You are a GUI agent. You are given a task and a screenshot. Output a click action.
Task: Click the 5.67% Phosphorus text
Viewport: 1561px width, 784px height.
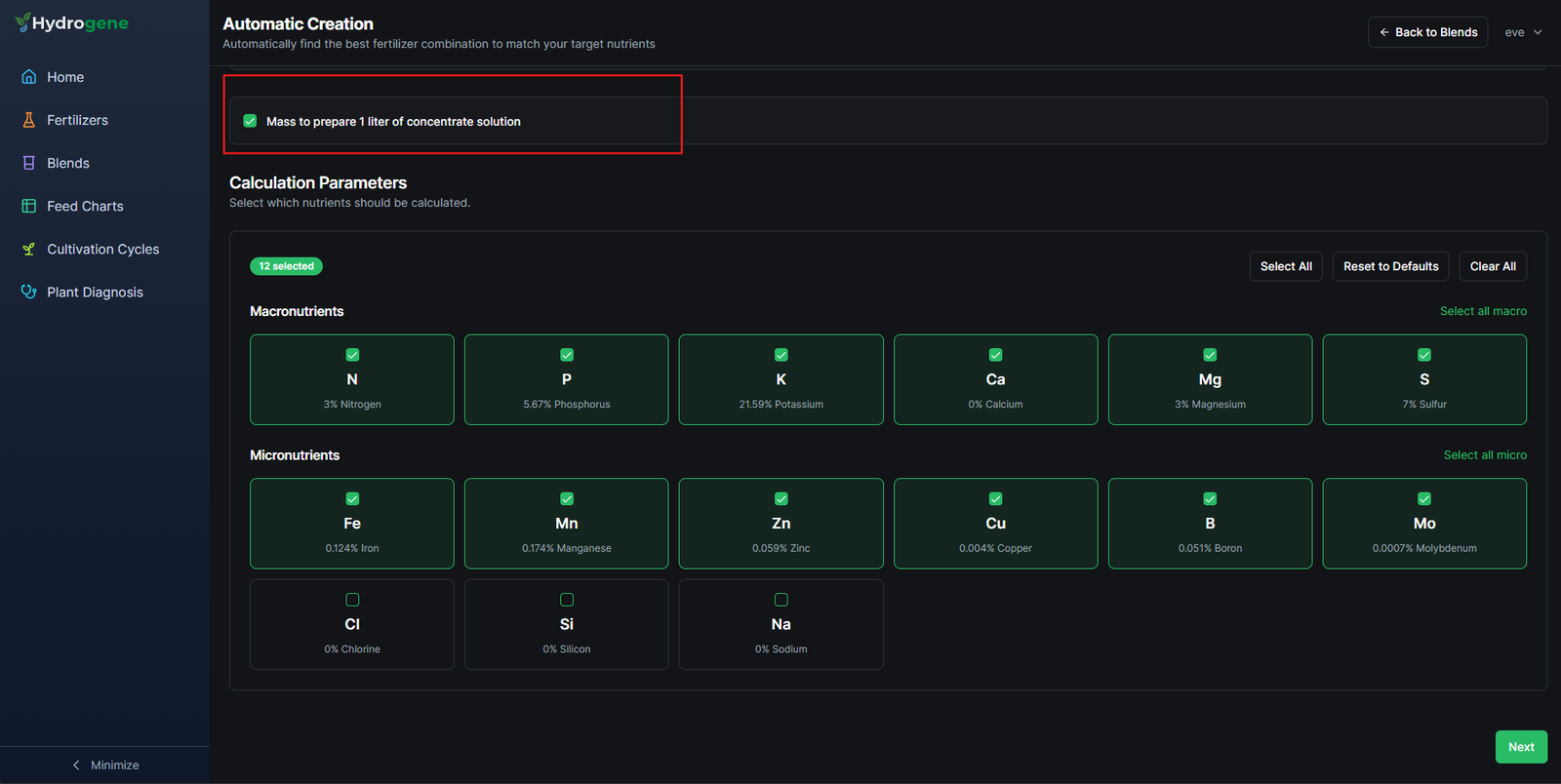(x=567, y=405)
